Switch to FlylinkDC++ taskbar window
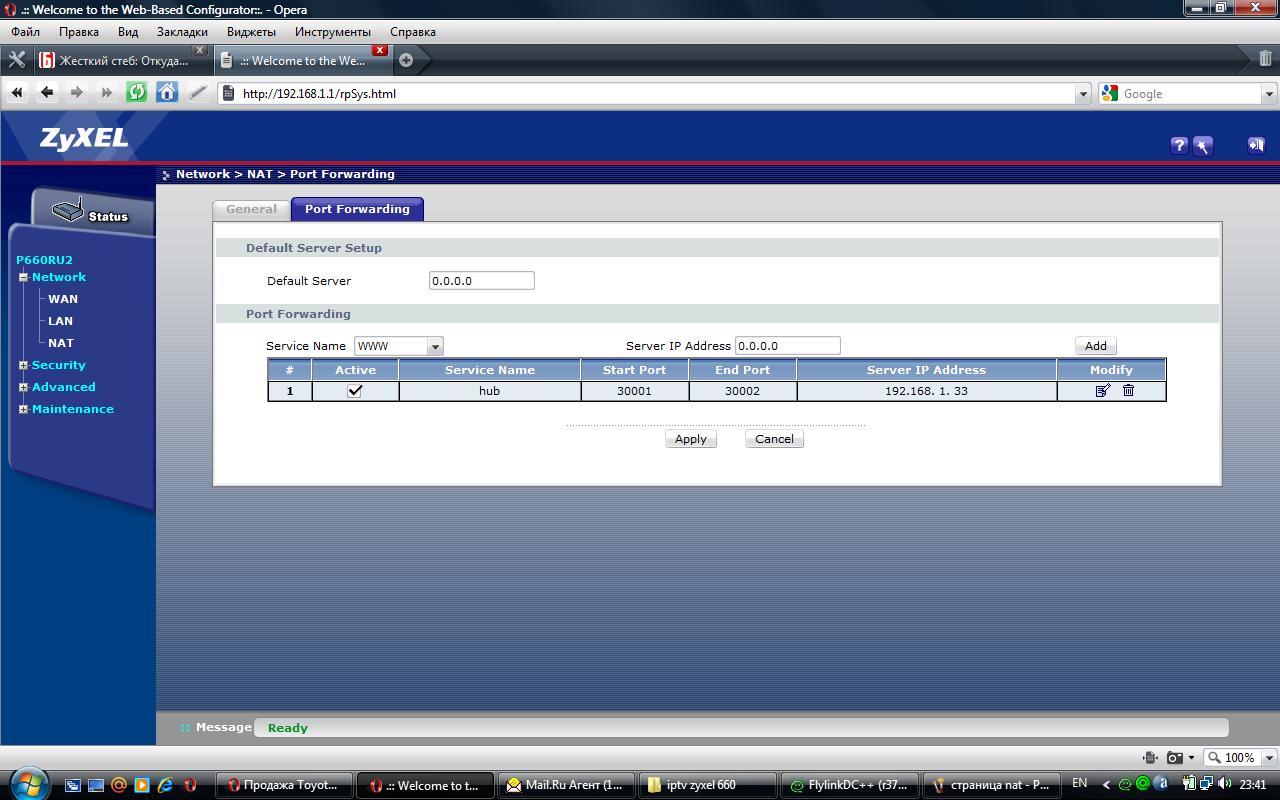Image resolution: width=1280 pixels, height=800 pixels. pos(849,785)
